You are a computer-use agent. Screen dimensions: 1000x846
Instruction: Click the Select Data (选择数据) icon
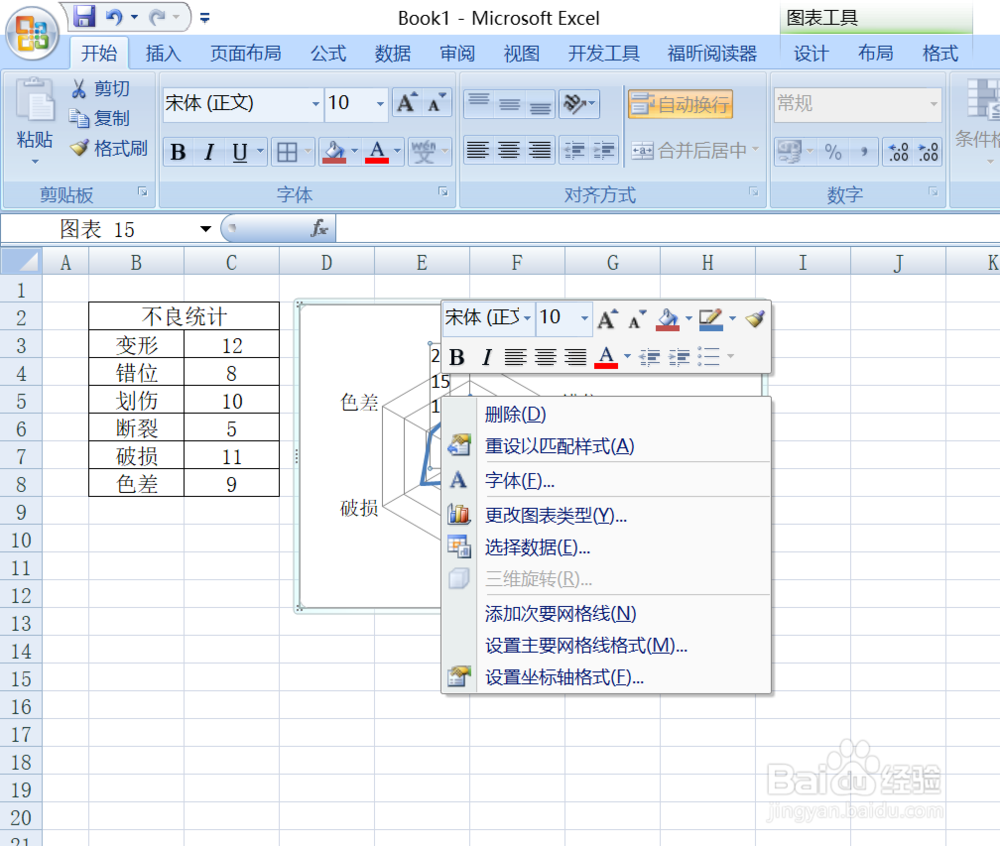click(460, 546)
